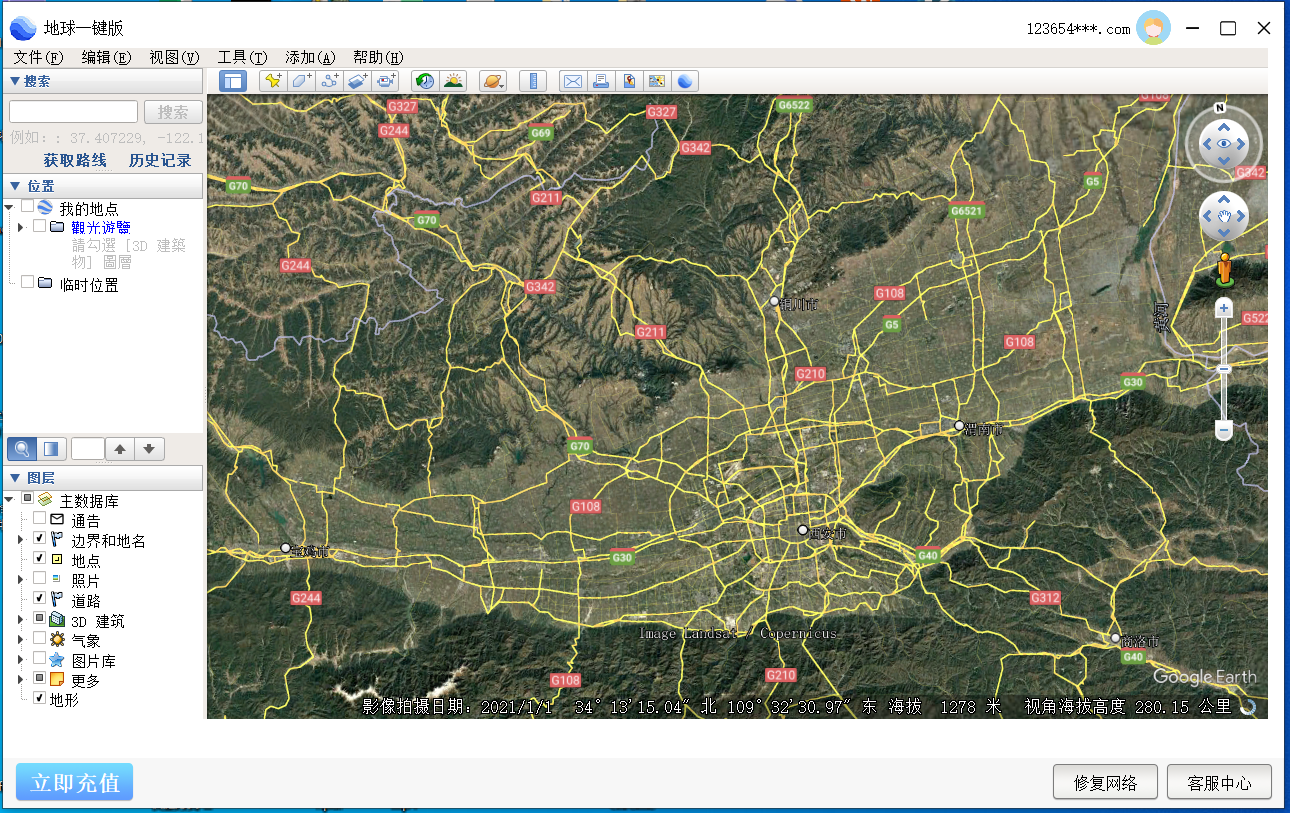Viewport: 1290px width, 813px height.
Task: Add an image overlay from the toolbar
Action: point(357,81)
